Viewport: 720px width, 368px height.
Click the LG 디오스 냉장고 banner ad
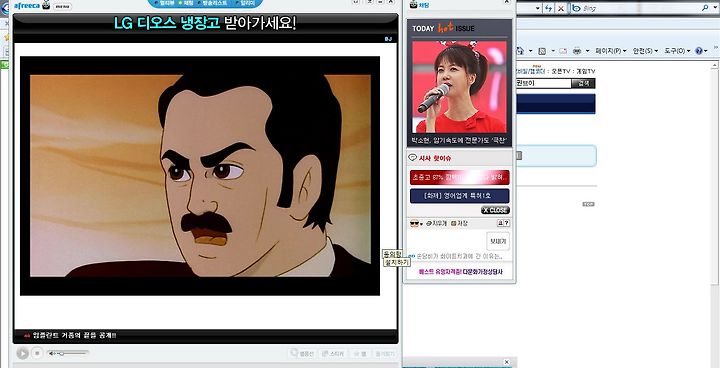pyautogui.click(x=205, y=23)
